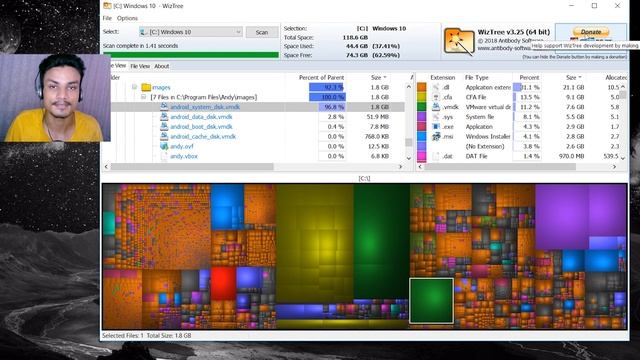Click the .cfa extension file icon
This screenshot has width=640, height=360.
(436, 97)
